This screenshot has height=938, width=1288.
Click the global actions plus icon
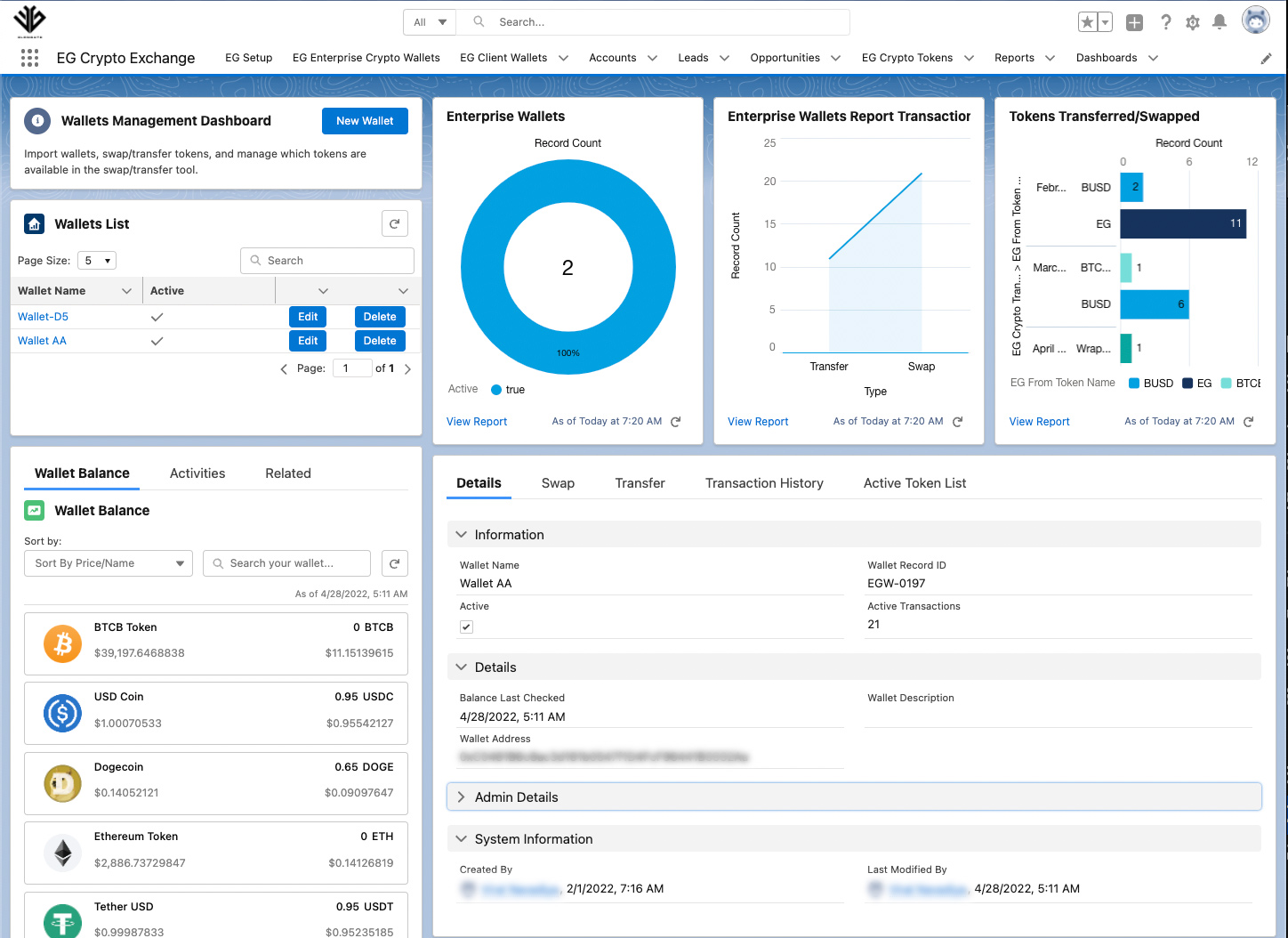[1134, 22]
